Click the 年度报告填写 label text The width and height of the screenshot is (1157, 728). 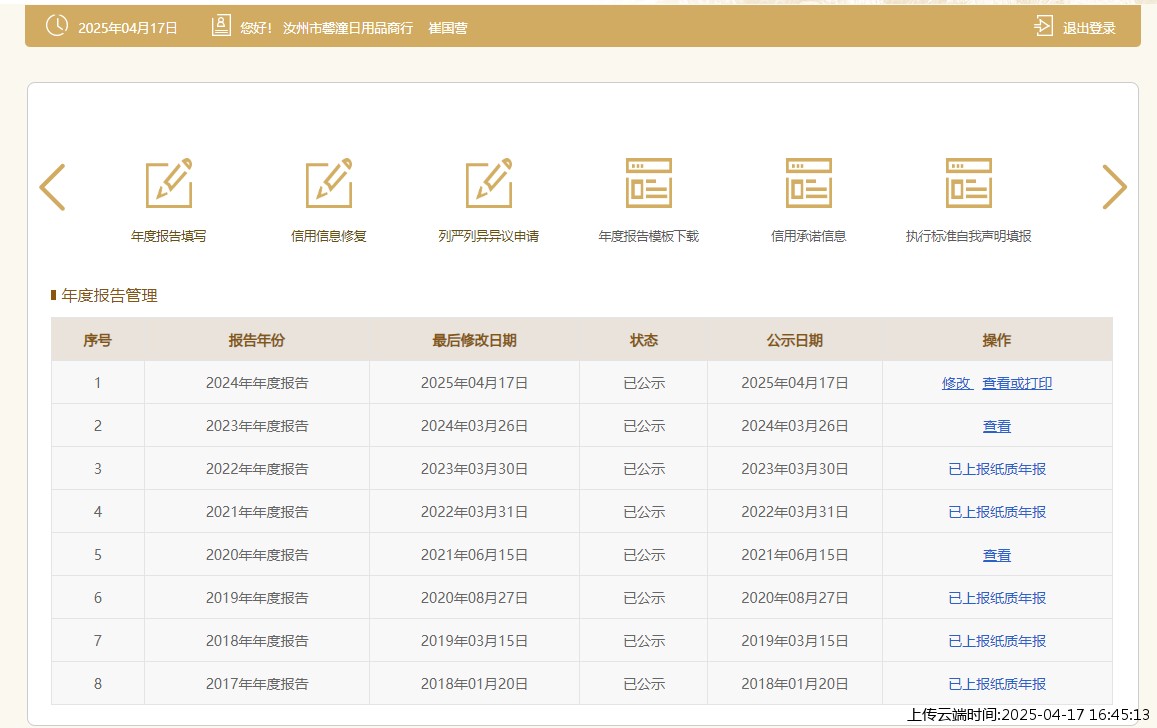click(169, 236)
